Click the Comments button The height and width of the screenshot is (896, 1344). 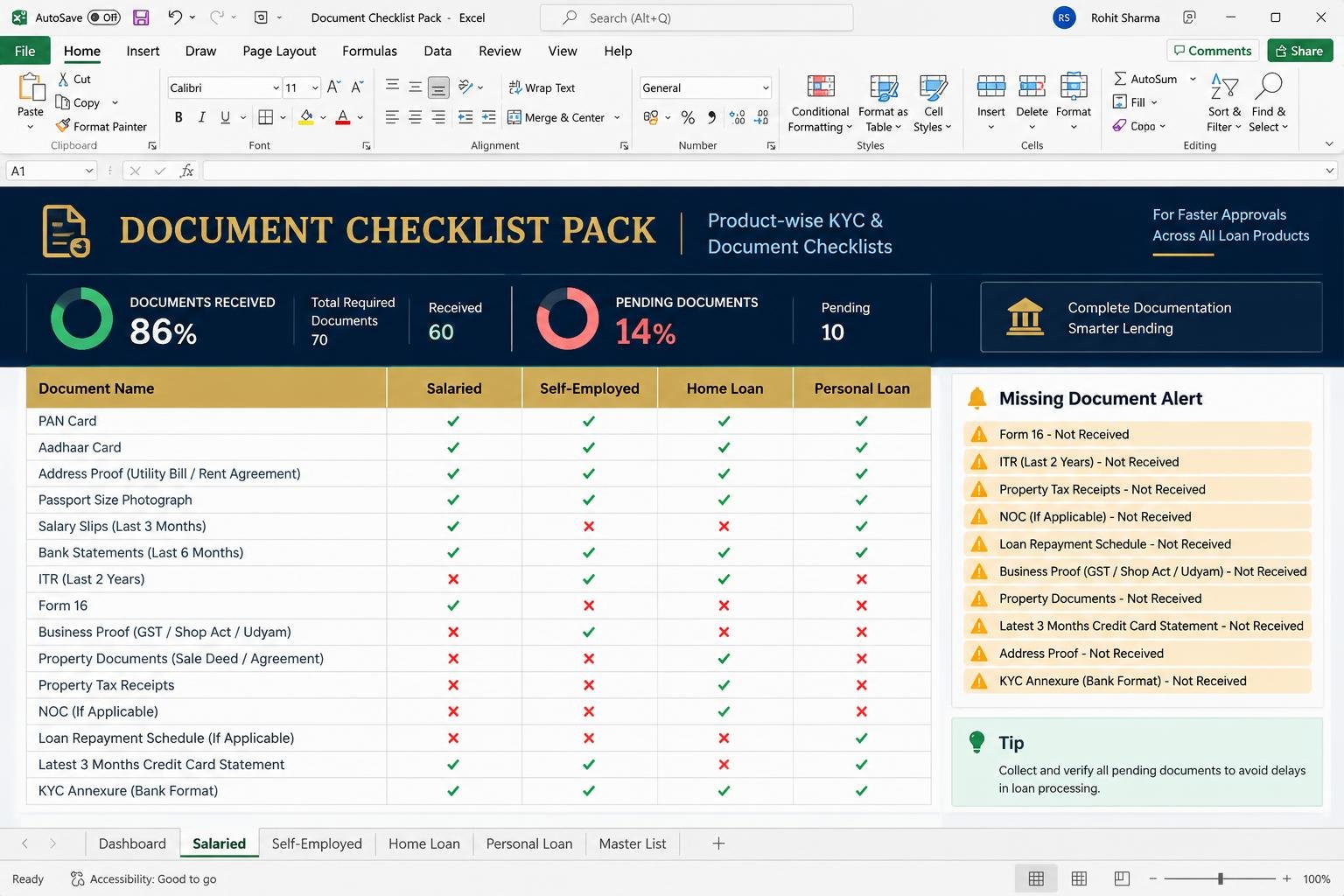pyautogui.click(x=1213, y=51)
